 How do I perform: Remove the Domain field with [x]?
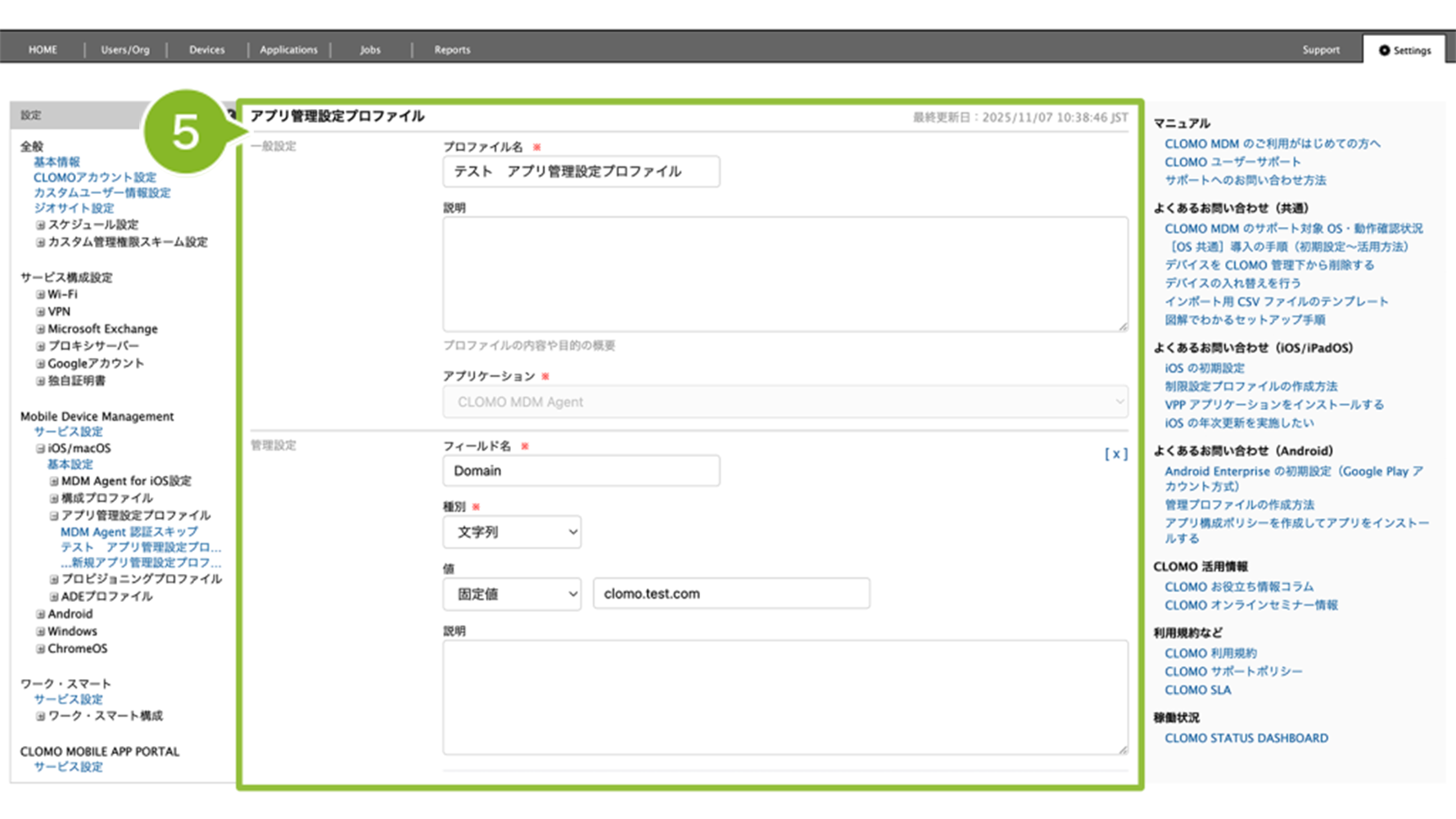1115,454
